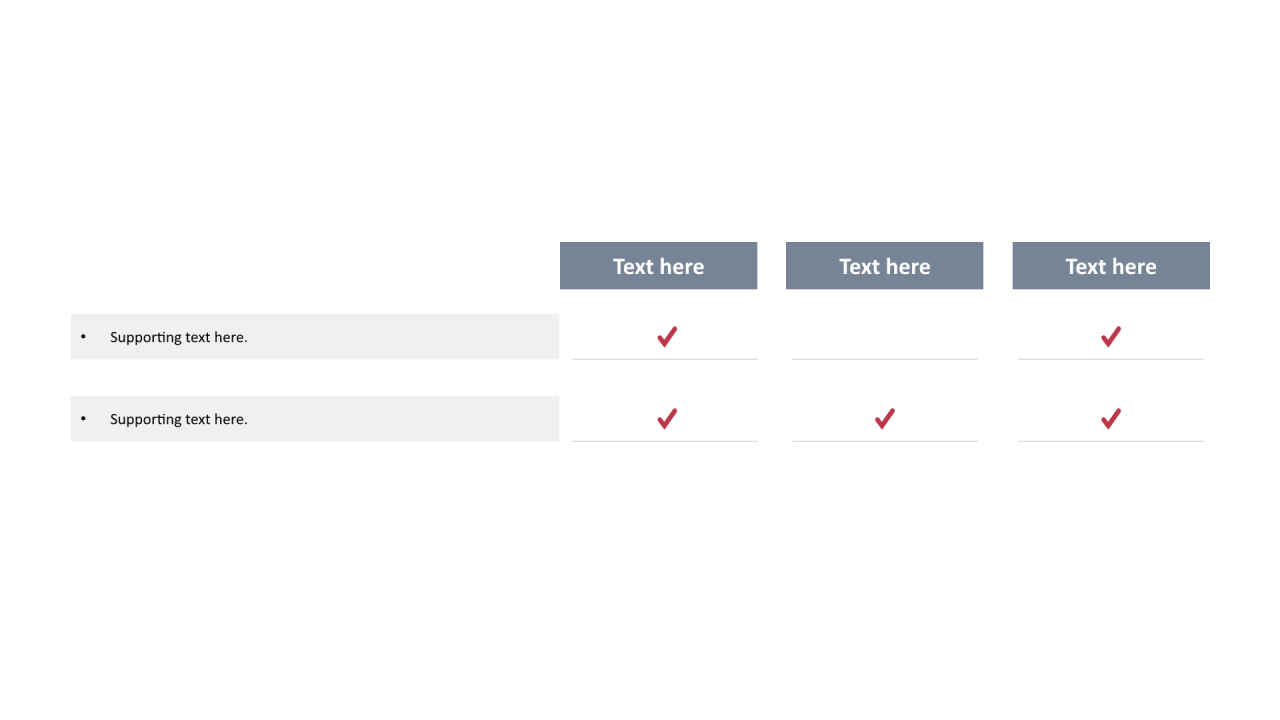The height and width of the screenshot is (720, 1280).
Task: Click the red checkmark in bottom row, middle column
Action: (884, 419)
